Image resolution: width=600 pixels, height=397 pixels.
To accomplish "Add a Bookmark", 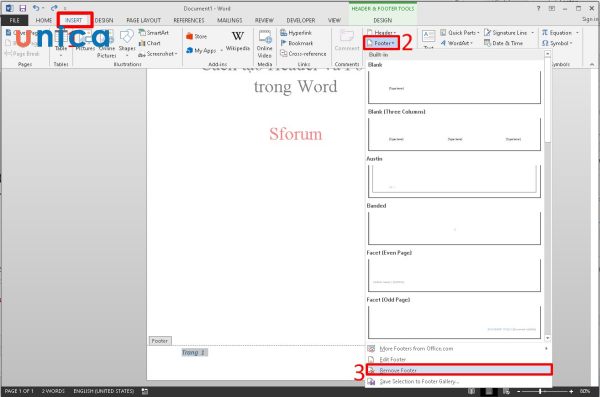I will tap(297, 43).
